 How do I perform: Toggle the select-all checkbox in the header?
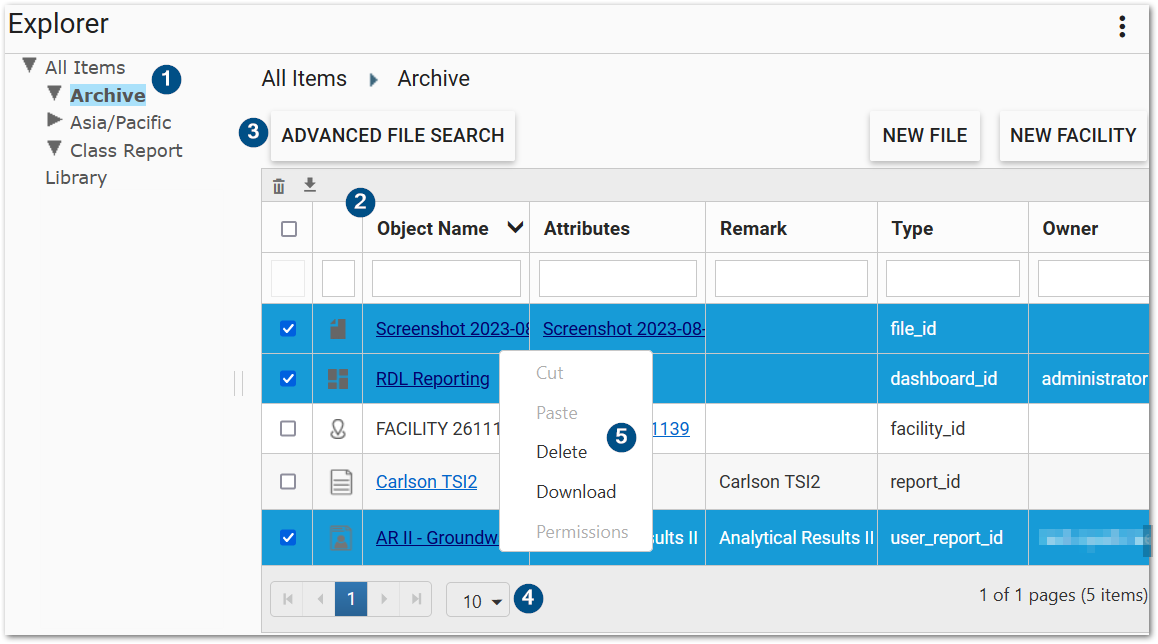tap(287, 228)
